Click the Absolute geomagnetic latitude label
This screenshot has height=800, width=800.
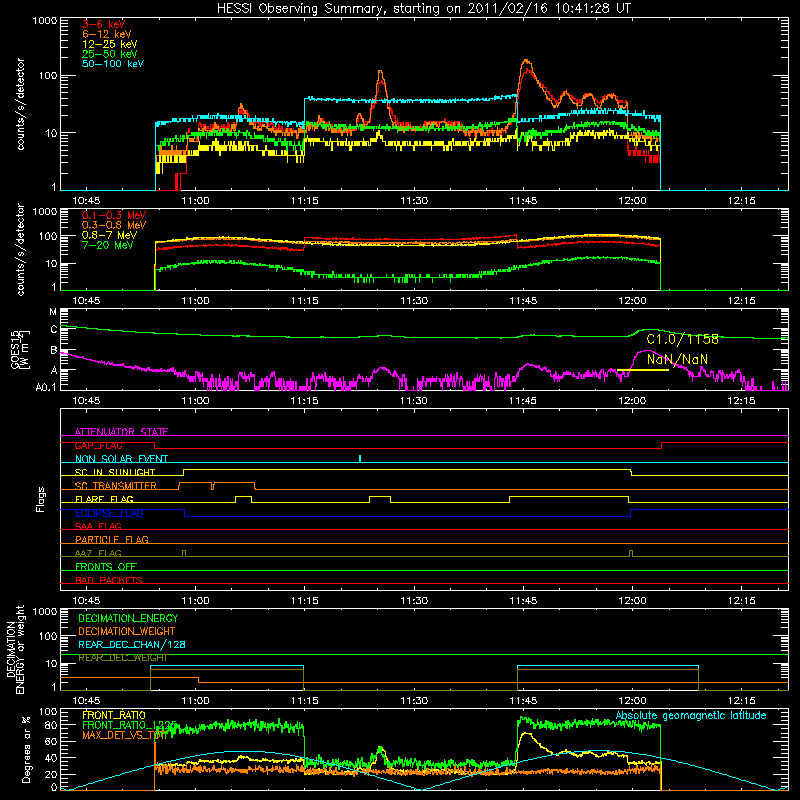(x=691, y=716)
